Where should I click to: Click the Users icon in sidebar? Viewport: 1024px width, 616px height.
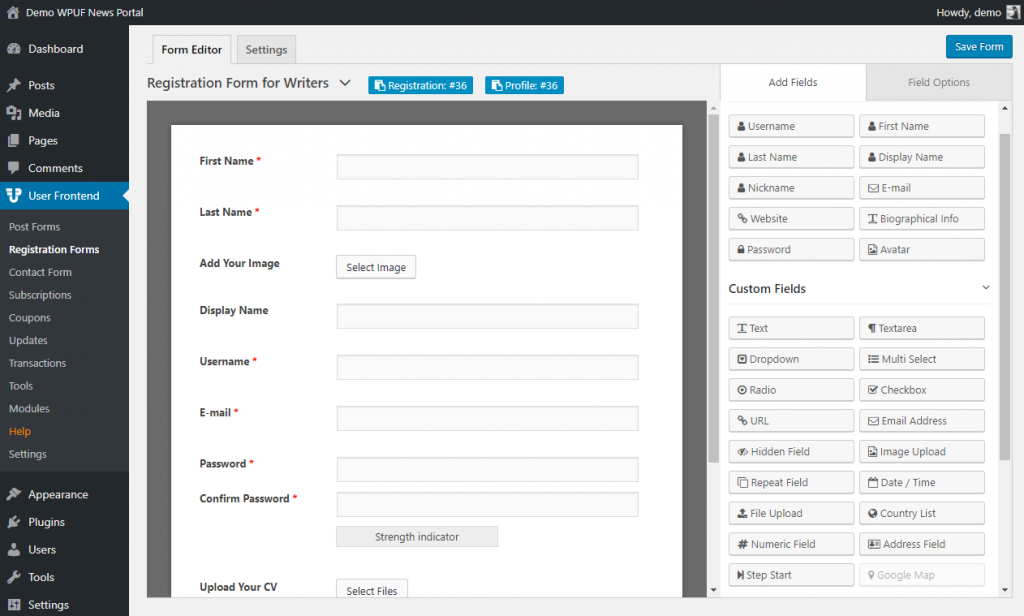(14, 549)
